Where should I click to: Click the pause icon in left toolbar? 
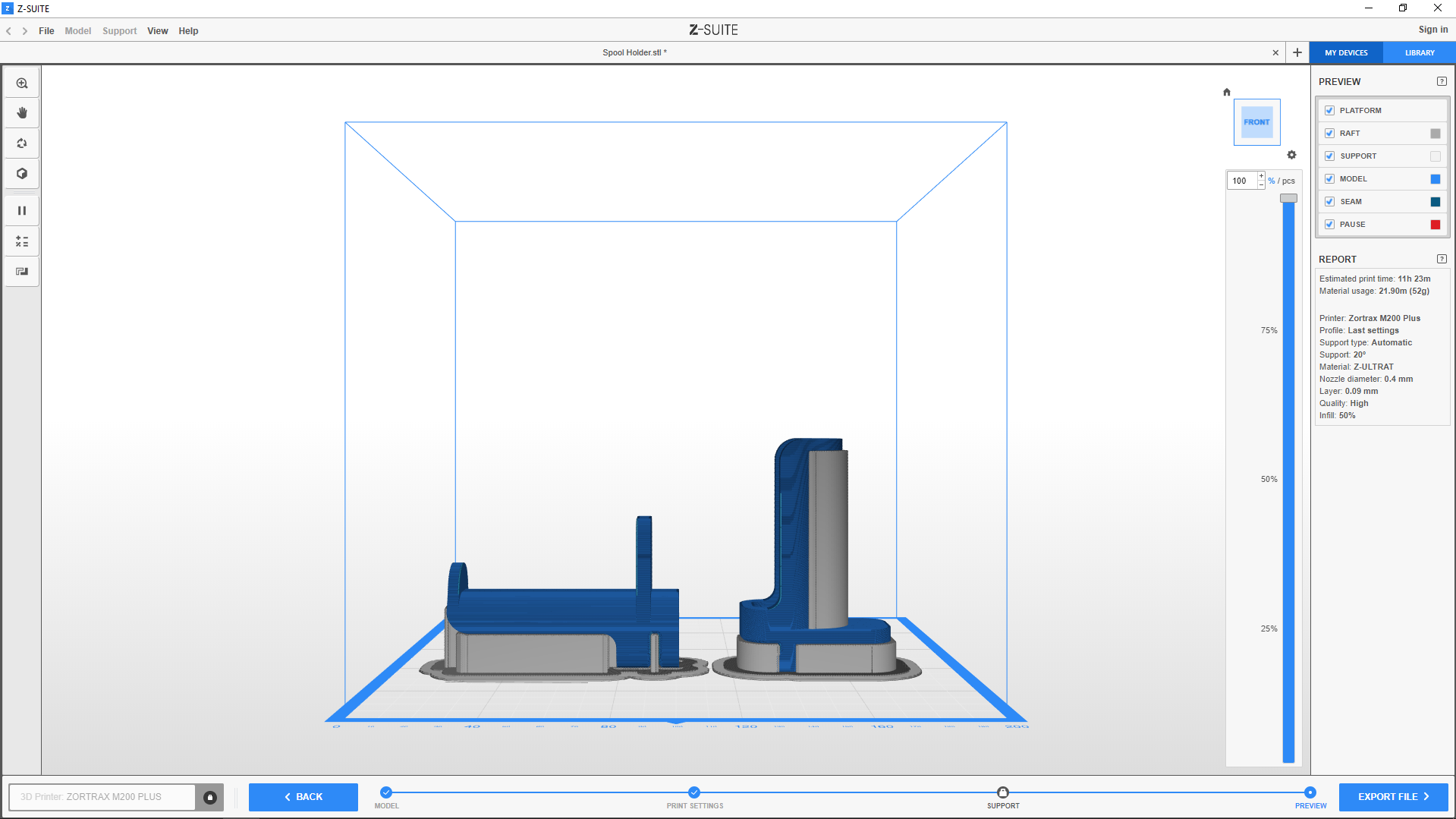point(22,211)
